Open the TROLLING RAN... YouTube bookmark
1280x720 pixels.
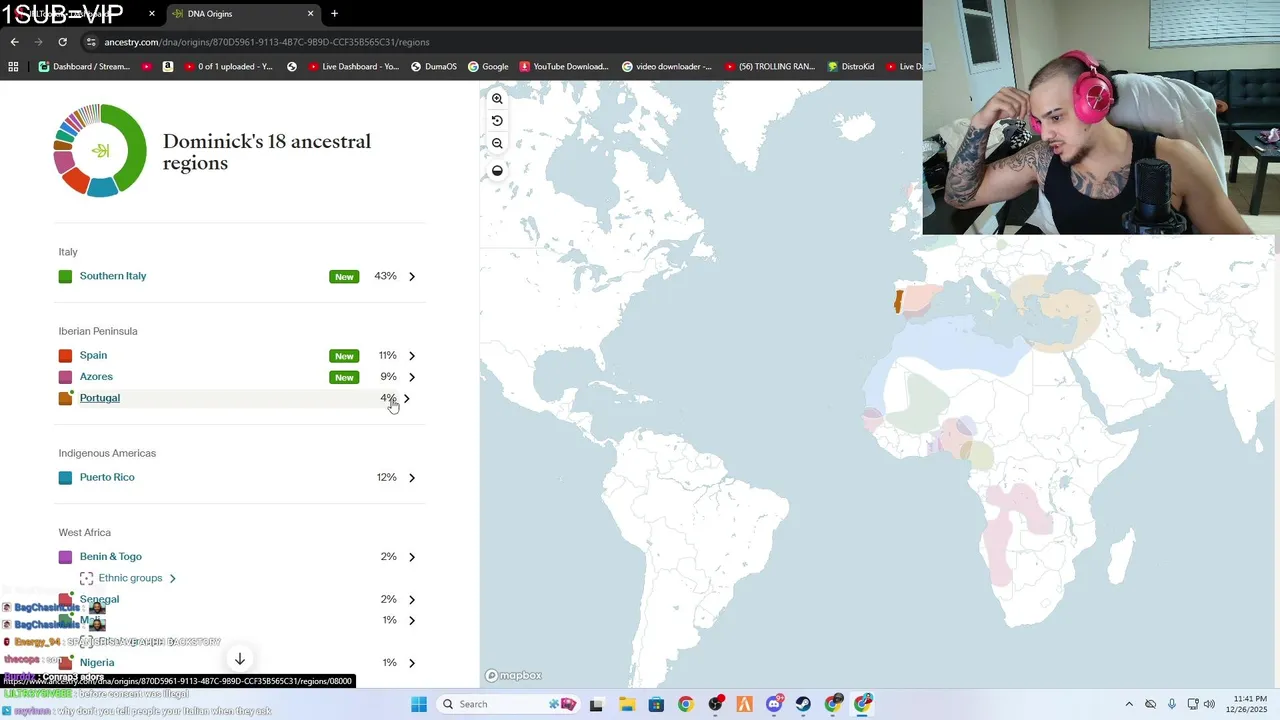point(769,67)
